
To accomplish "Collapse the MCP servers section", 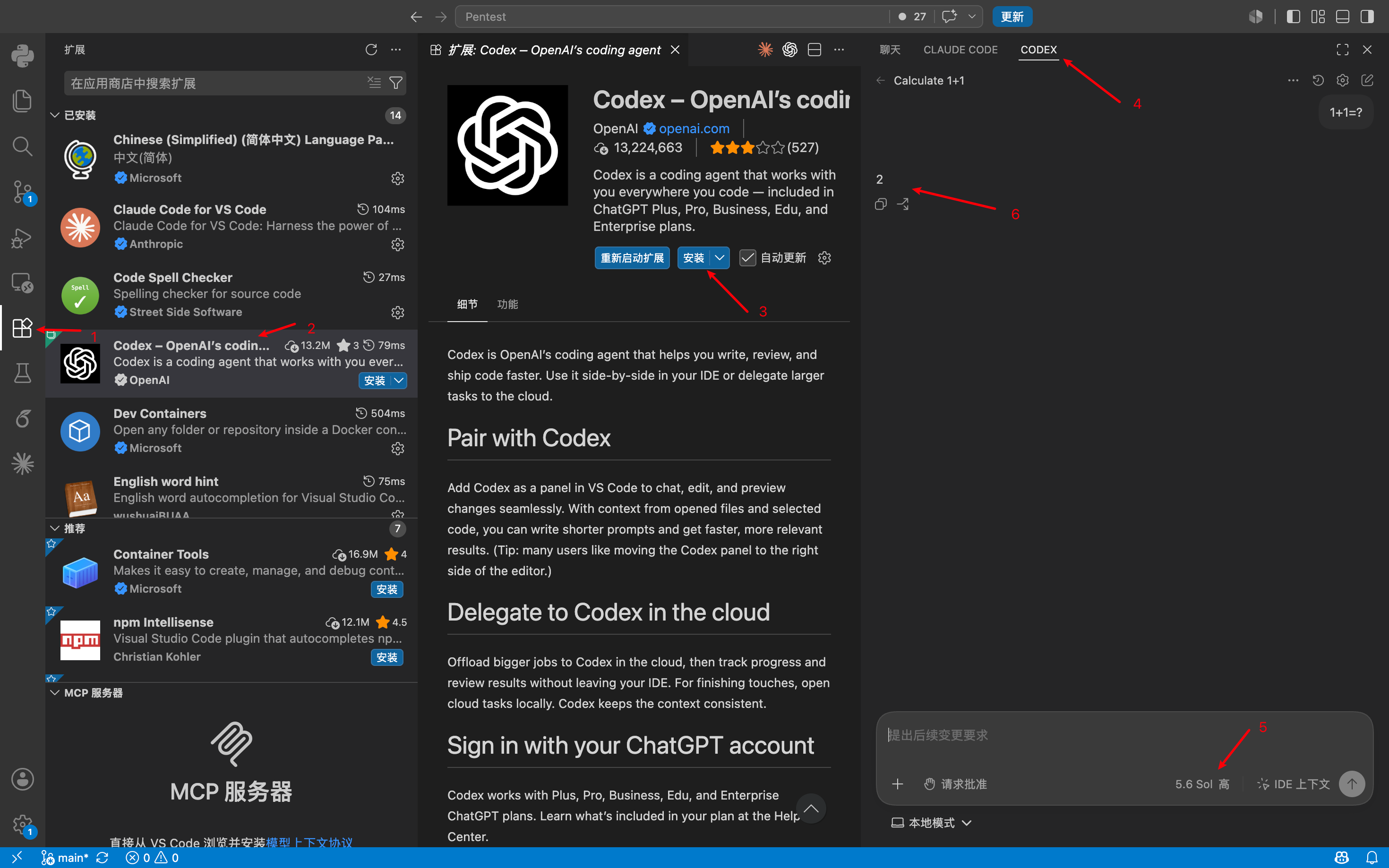I will [x=55, y=693].
